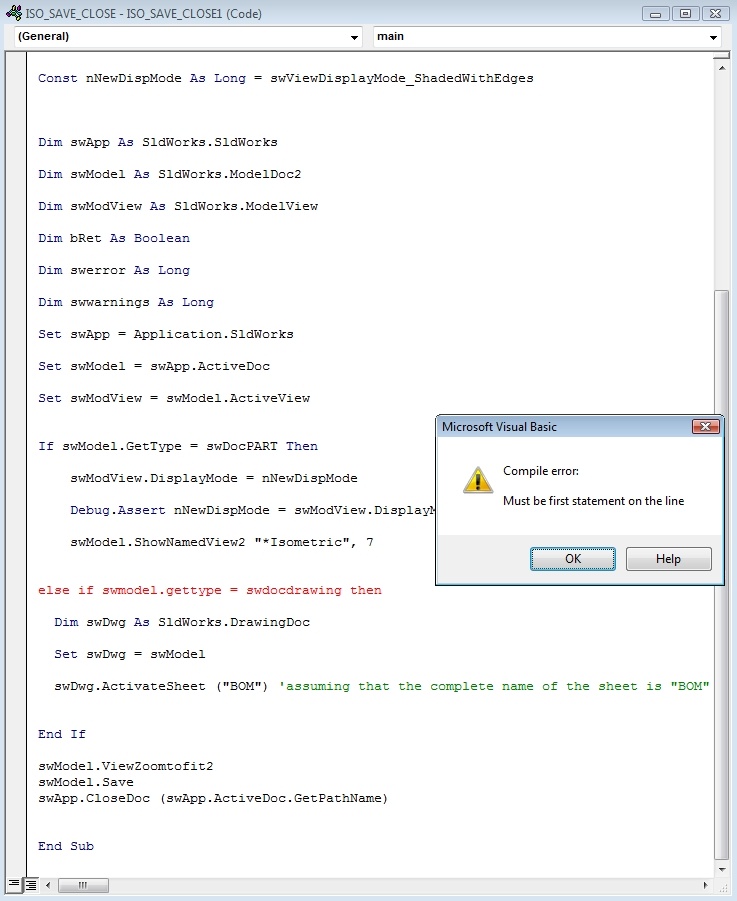This screenshot has width=737, height=901.
Task: Minimize the ISO_SAVE_CLOSE1 code window
Action: point(655,13)
